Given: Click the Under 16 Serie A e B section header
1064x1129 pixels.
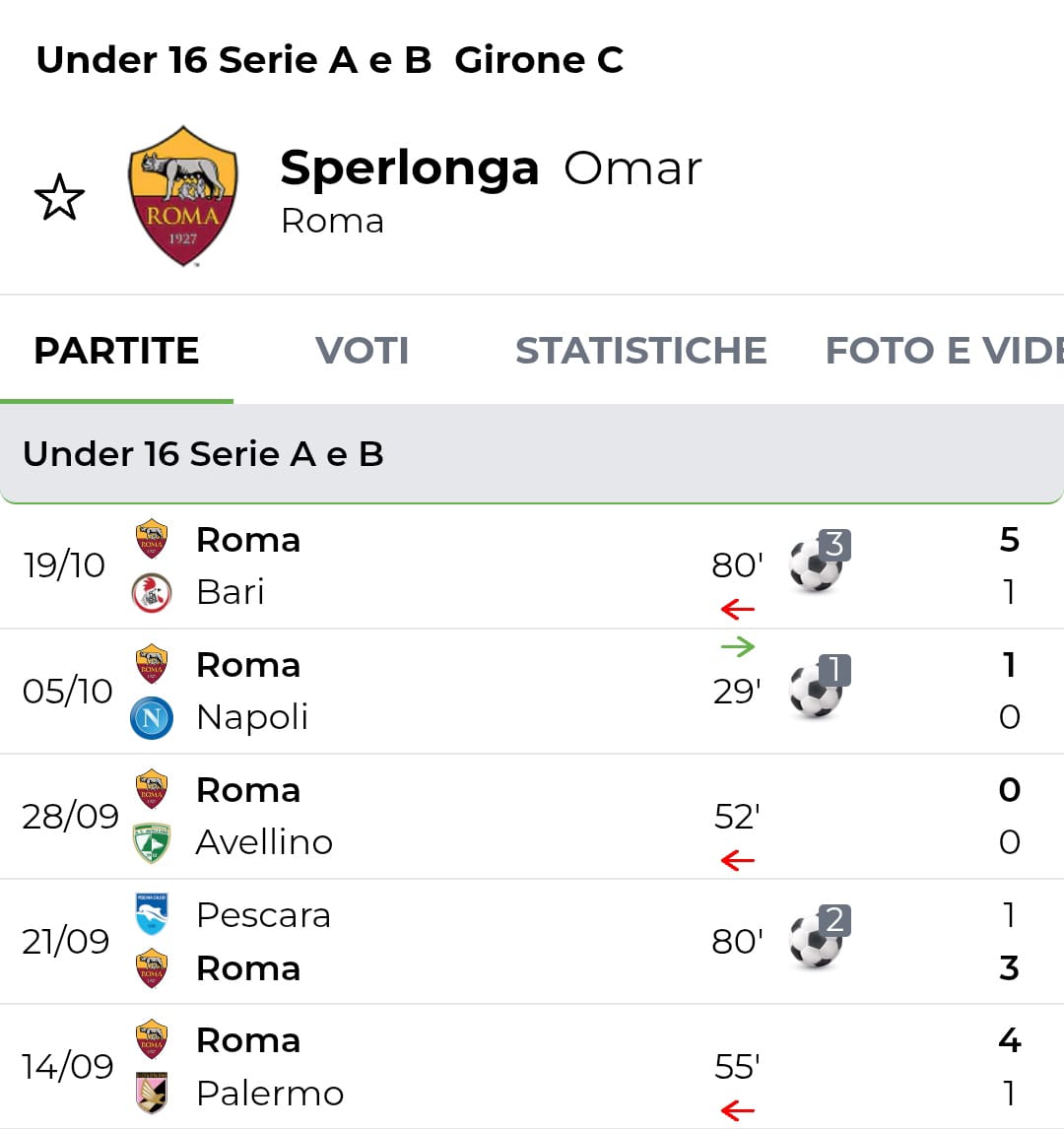Looking at the screenshot, I should [203, 454].
